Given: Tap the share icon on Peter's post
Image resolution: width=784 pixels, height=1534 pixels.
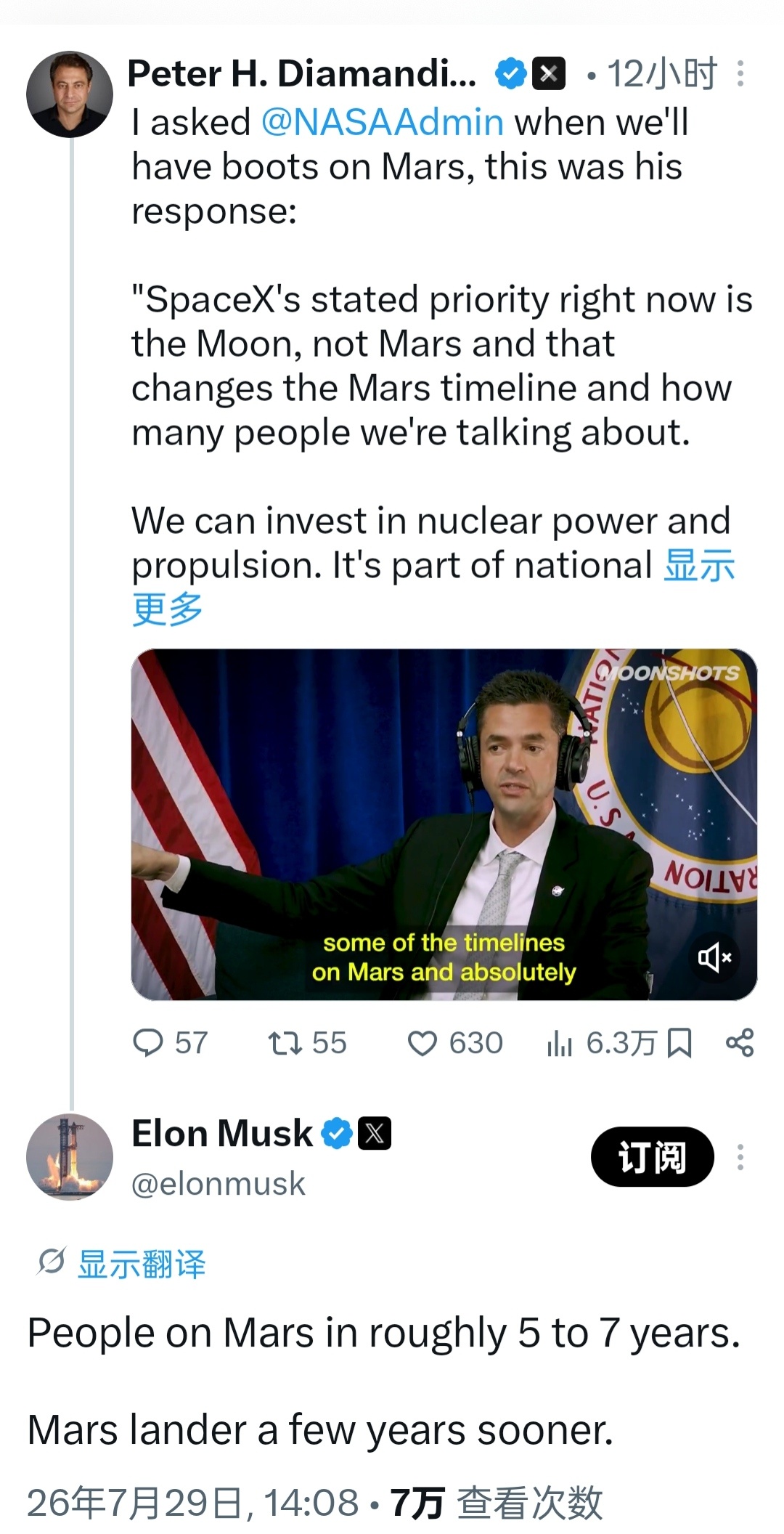Looking at the screenshot, I should [740, 1043].
